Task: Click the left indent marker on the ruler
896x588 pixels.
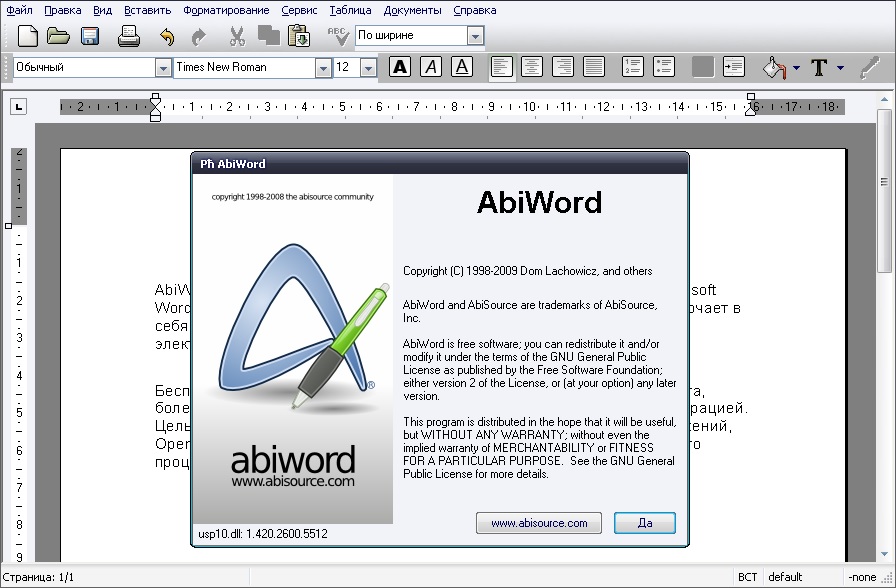Action: (x=155, y=107)
